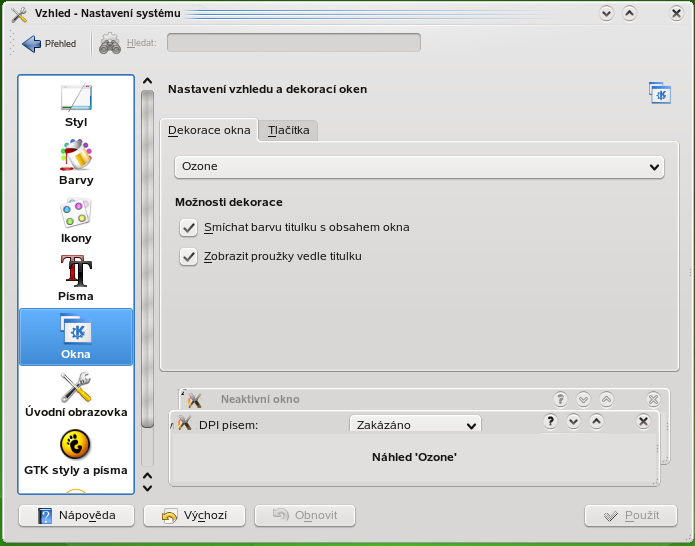
Task: Click help button in Neaktivní okno preview
Action: (560, 399)
